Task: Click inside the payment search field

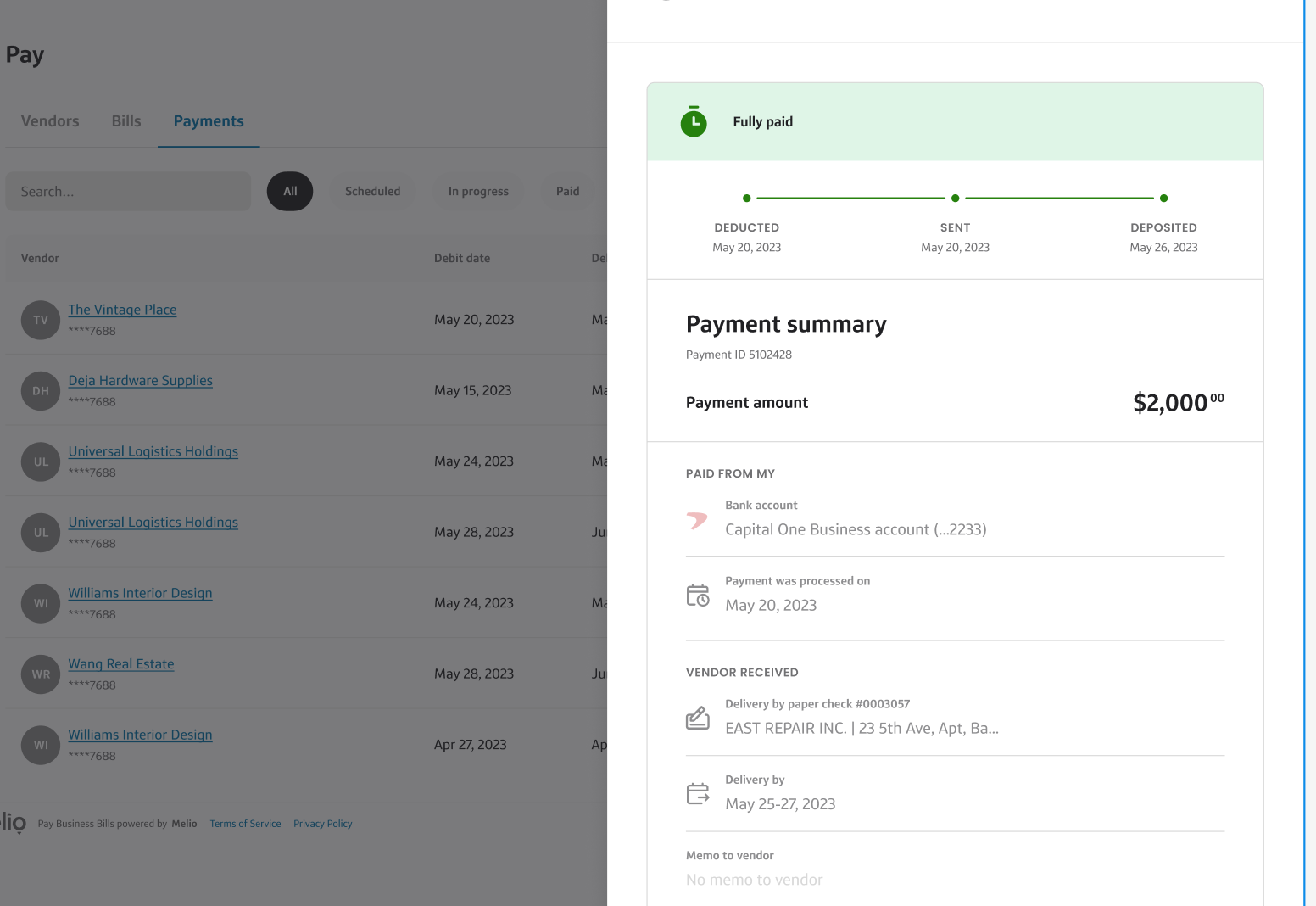Action: (x=127, y=191)
